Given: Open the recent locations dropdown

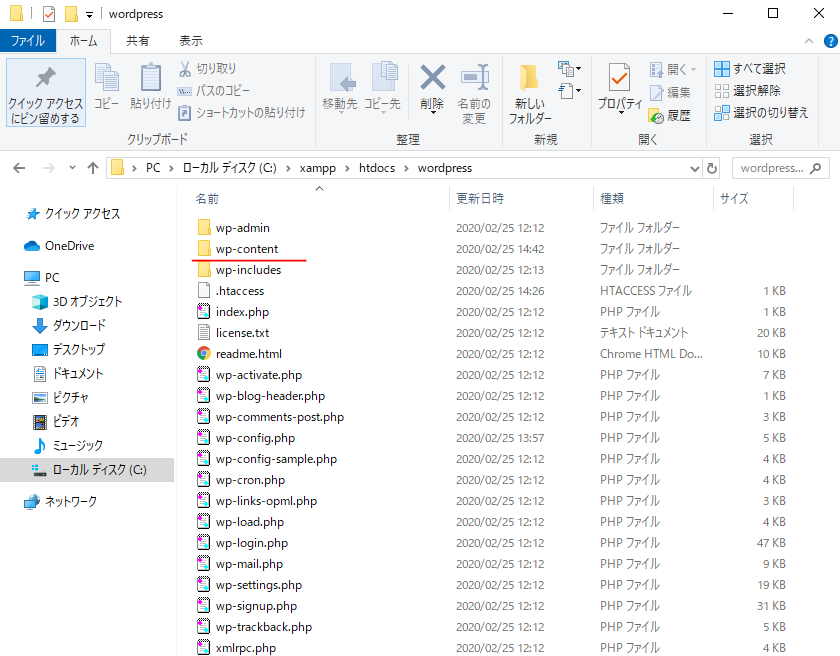Looking at the screenshot, I should click(x=72, y=168).
